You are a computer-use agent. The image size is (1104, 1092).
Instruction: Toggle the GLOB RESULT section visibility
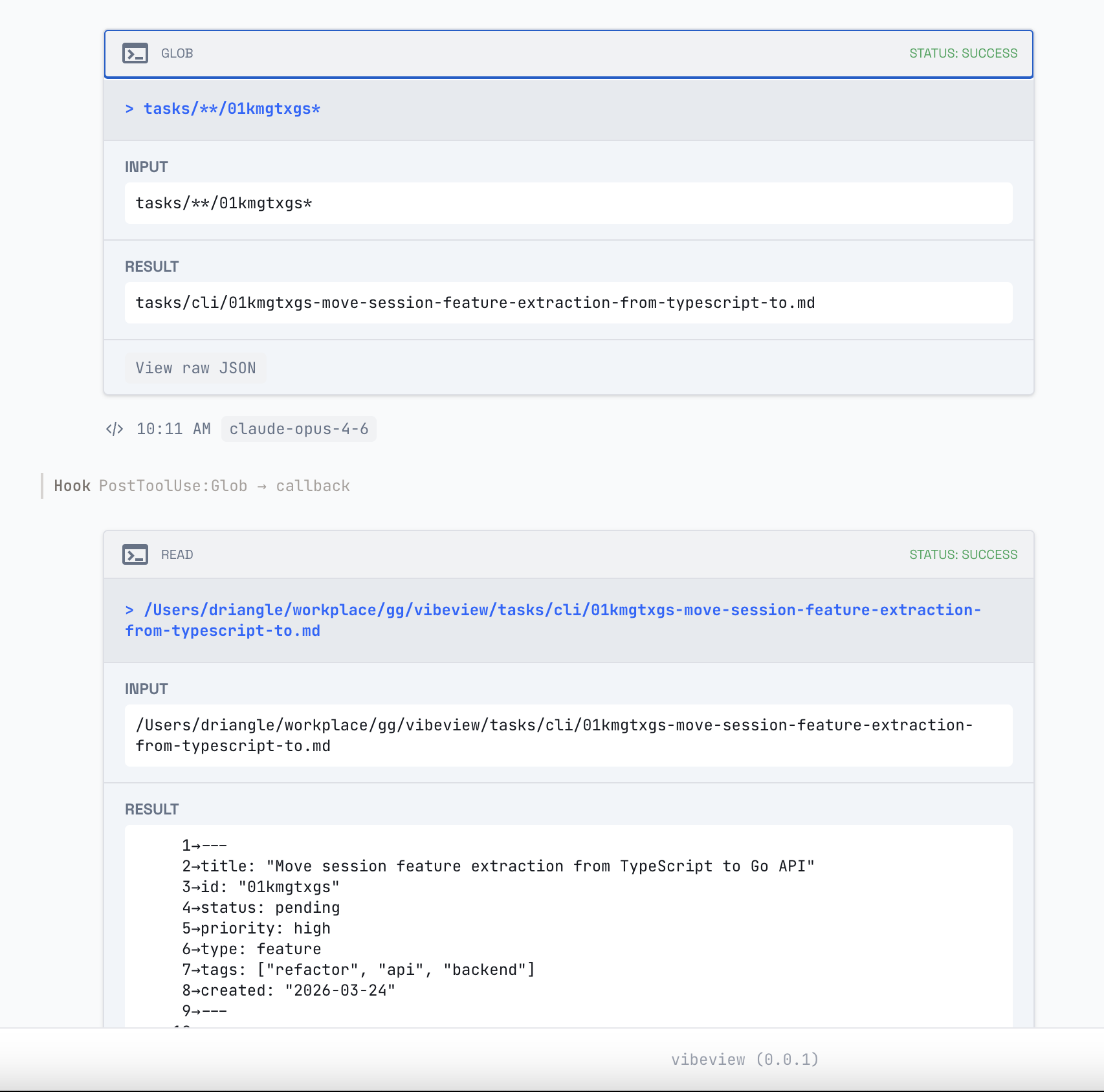[151, 266]
